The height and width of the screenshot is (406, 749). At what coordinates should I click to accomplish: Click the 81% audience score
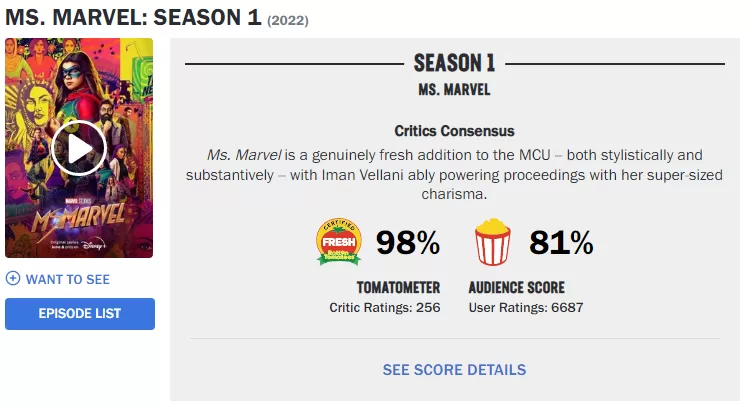[x=561, y=243]
